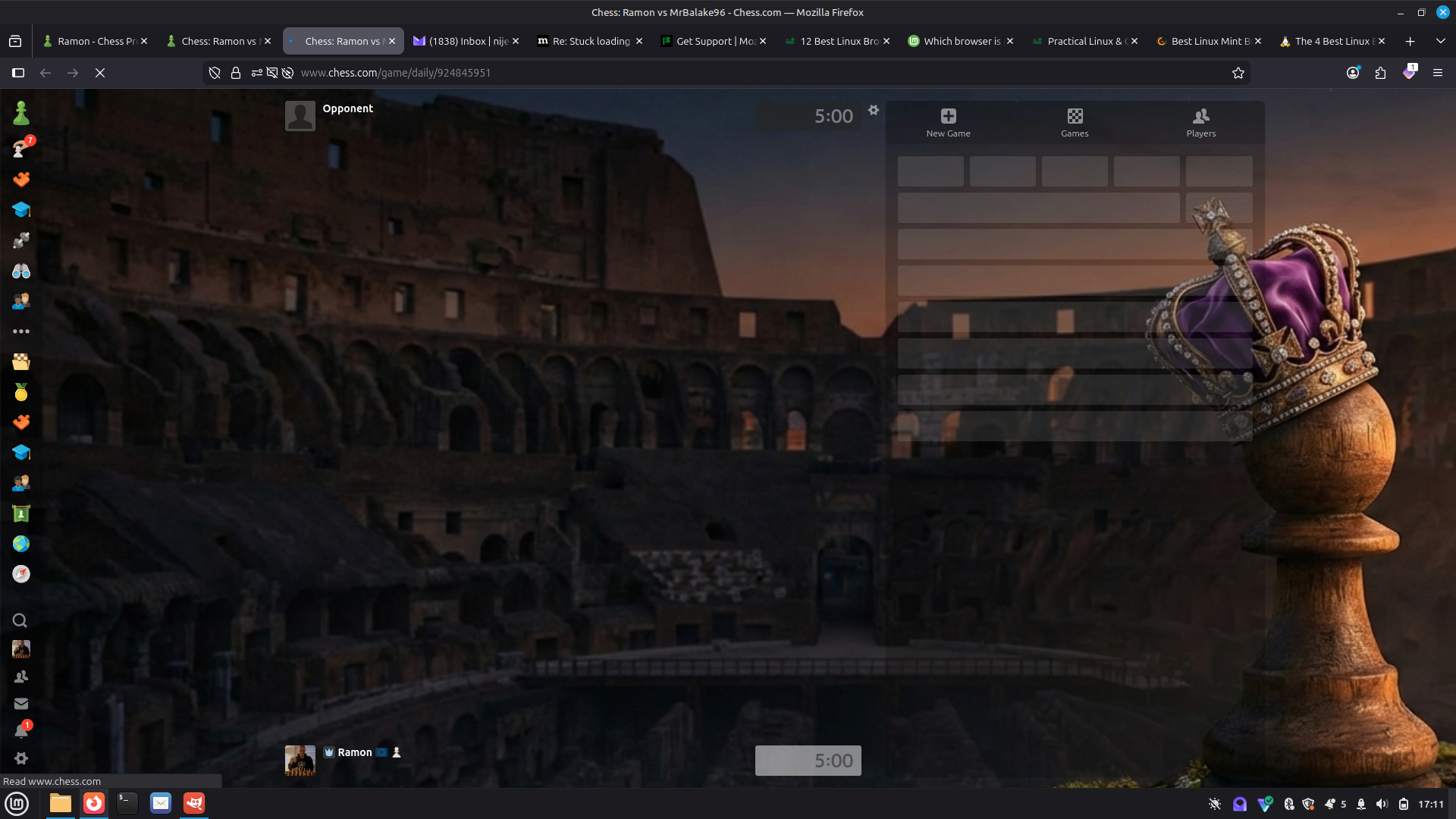Image resolution: width=1456 pixels, height=819 pixels.
Task: Click the New Game plus icon
Action: pyautogui.click(x=948, y=116)
